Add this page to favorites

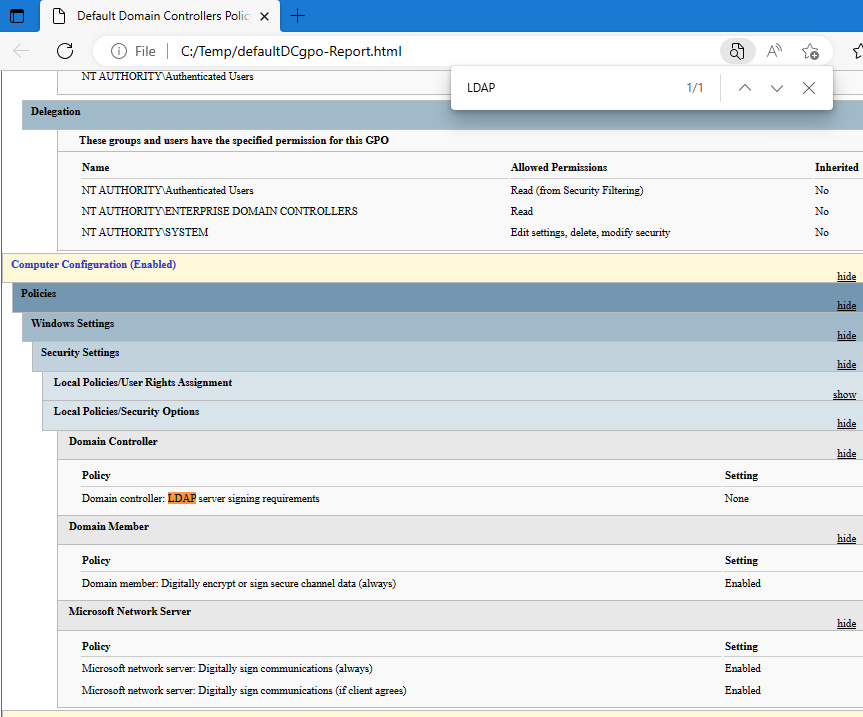(x=810, y=51)
